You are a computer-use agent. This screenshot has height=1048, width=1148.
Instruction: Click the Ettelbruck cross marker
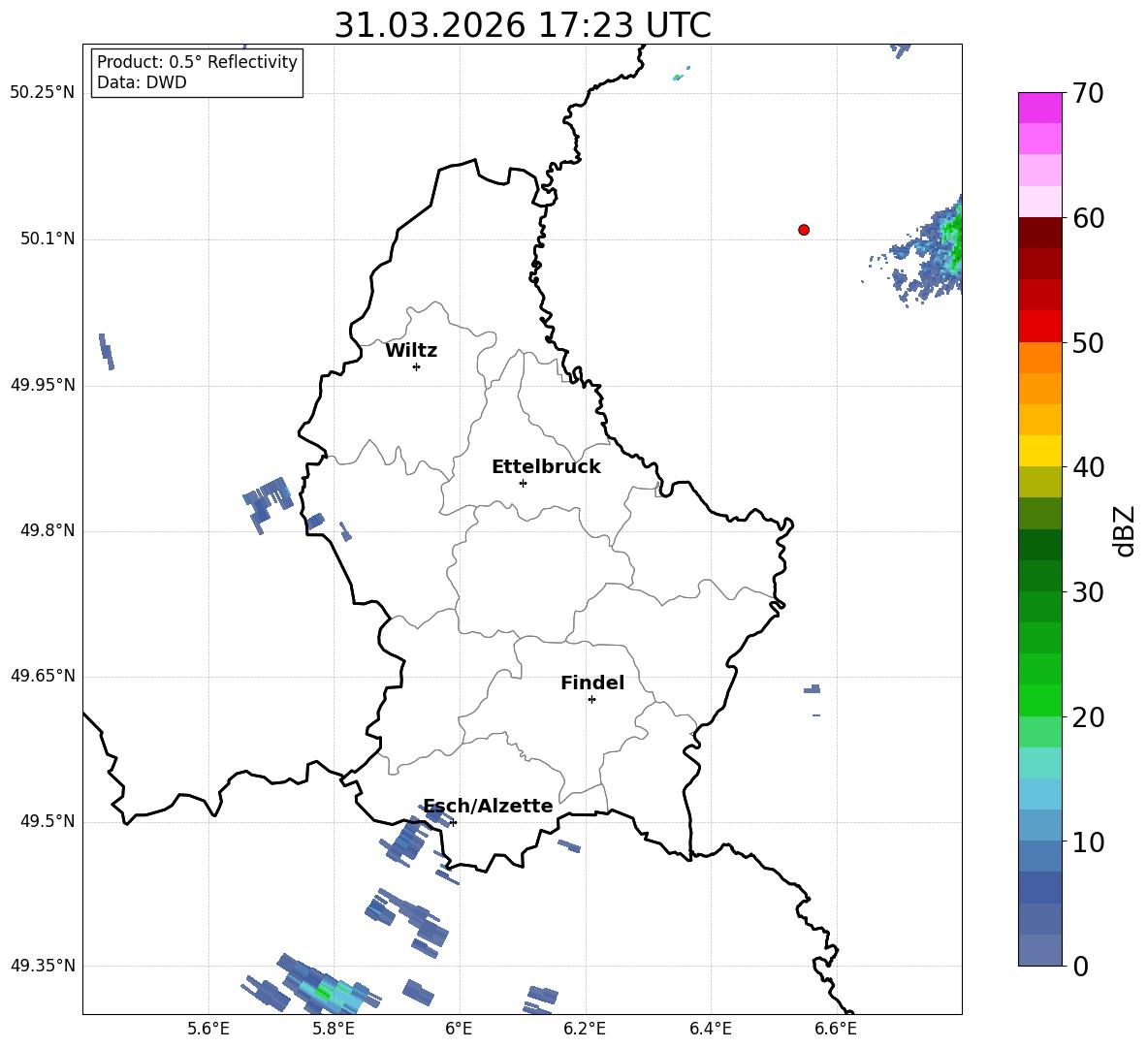pos(523,483)
